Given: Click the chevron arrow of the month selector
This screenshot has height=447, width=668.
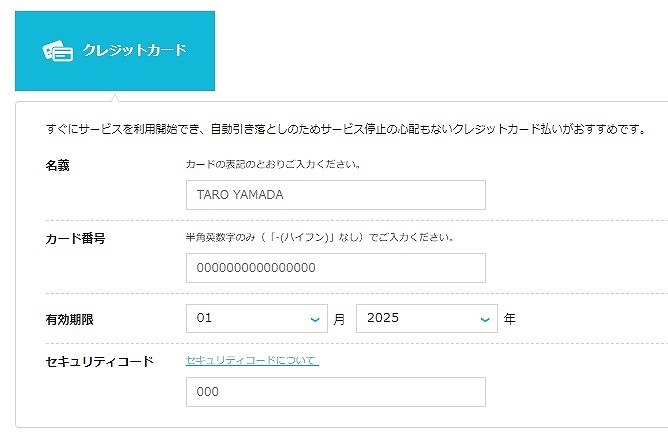Looking at the screenshot, I should pos(315,320).
